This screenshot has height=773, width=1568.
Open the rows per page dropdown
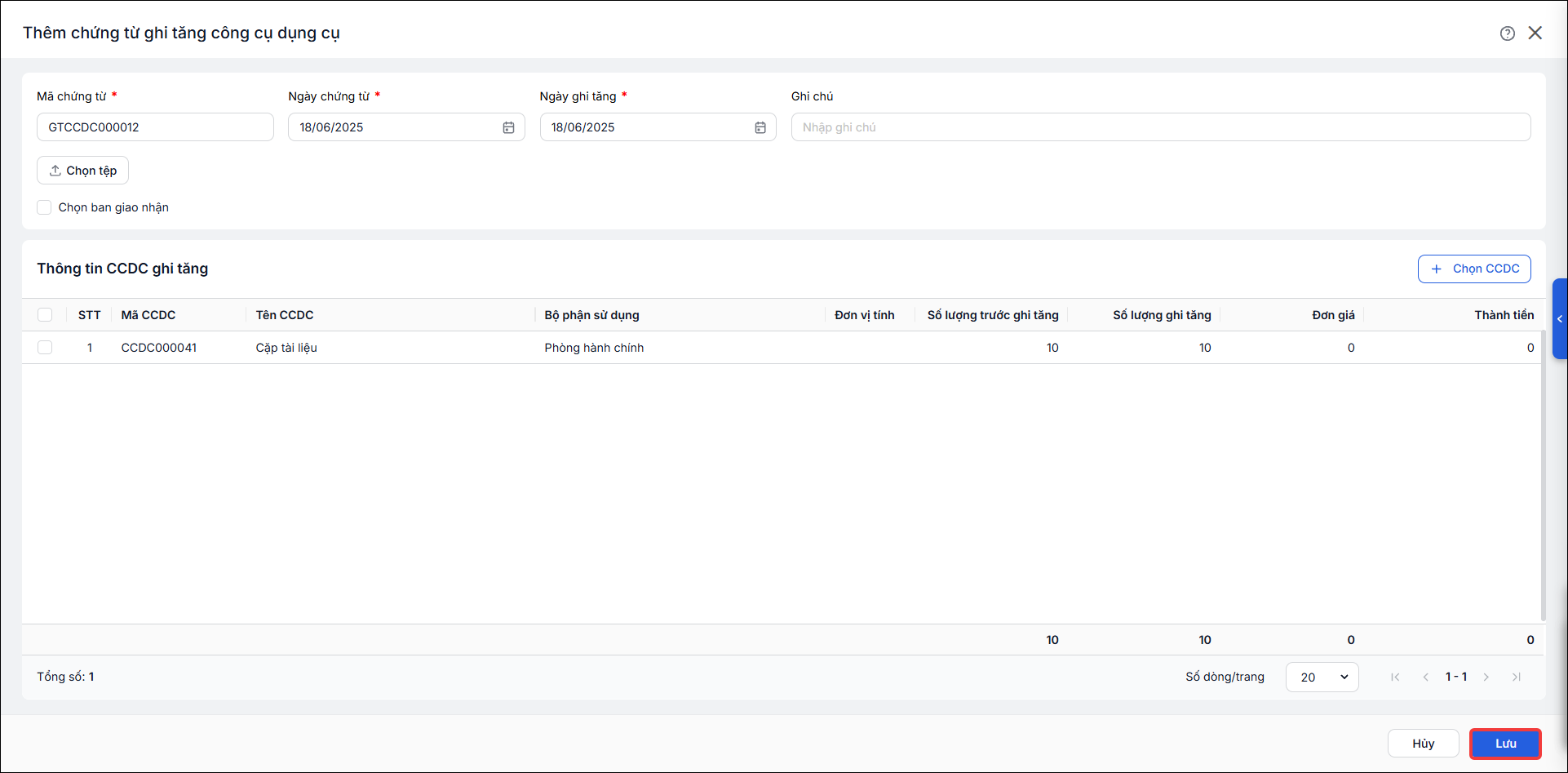pos(1322,677)
